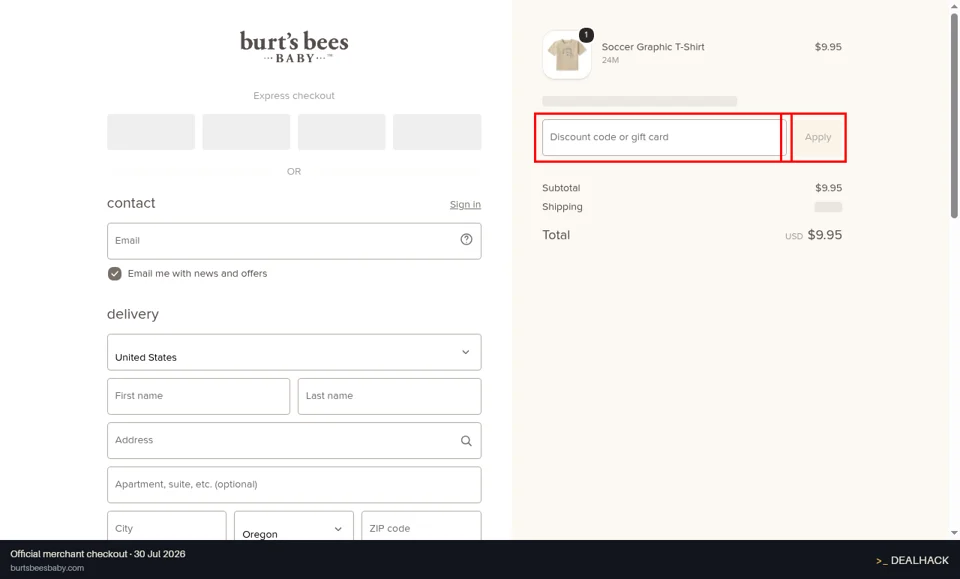This screenshot has height=579, width=960.
Task: Click the address search magnifier icon
Action: (466, 441)
